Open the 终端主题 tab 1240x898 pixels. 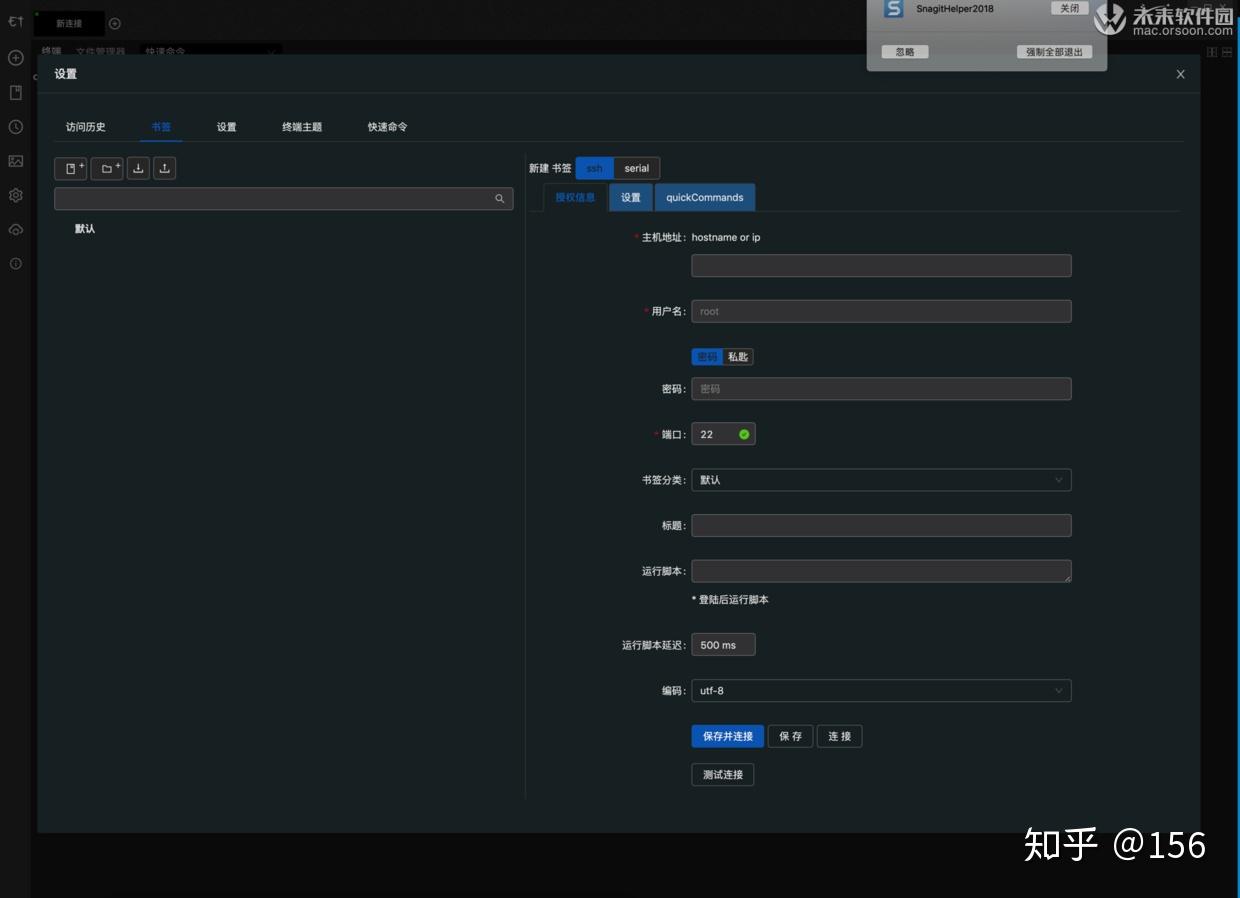pyautogui.click(x=302, y=127)
